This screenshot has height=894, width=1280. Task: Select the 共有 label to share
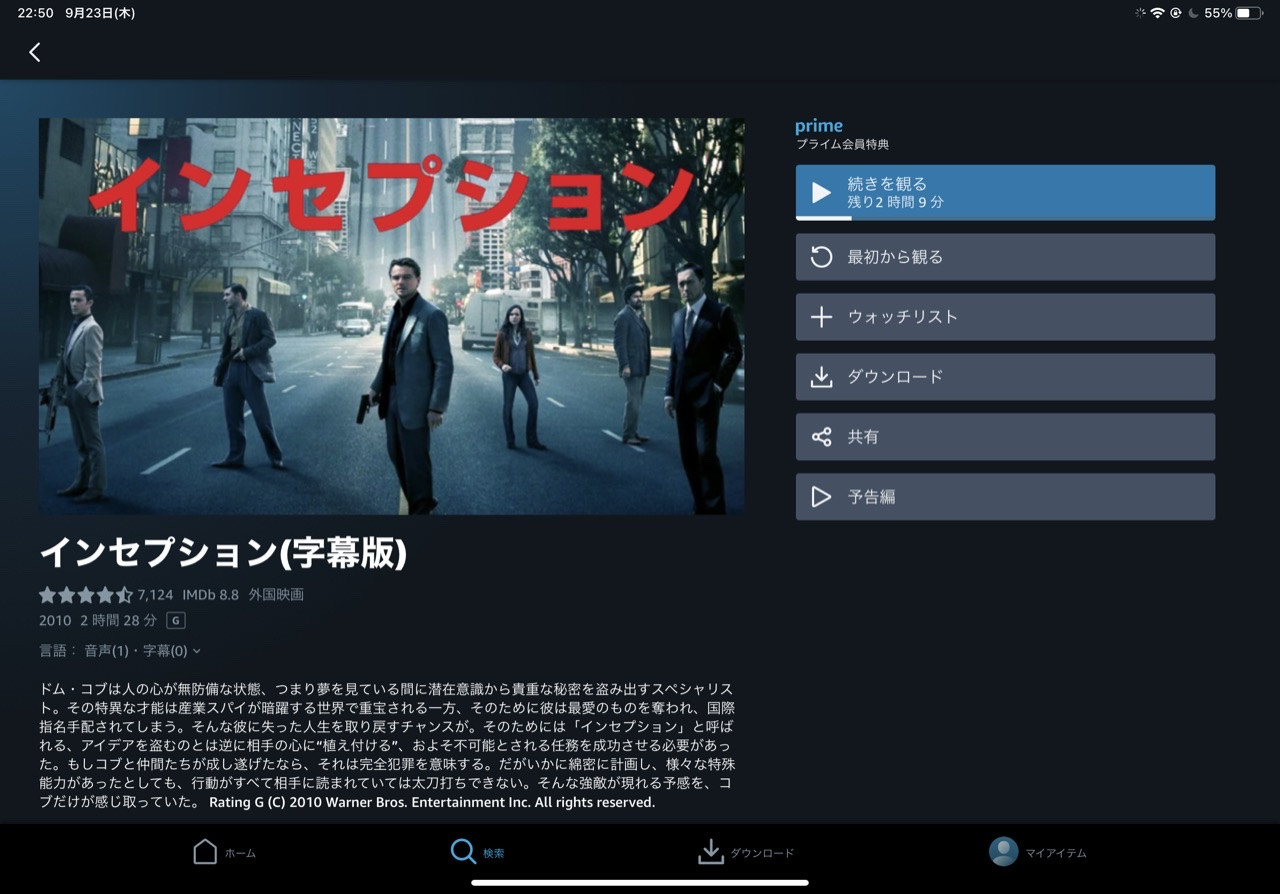tap(863, 437)
